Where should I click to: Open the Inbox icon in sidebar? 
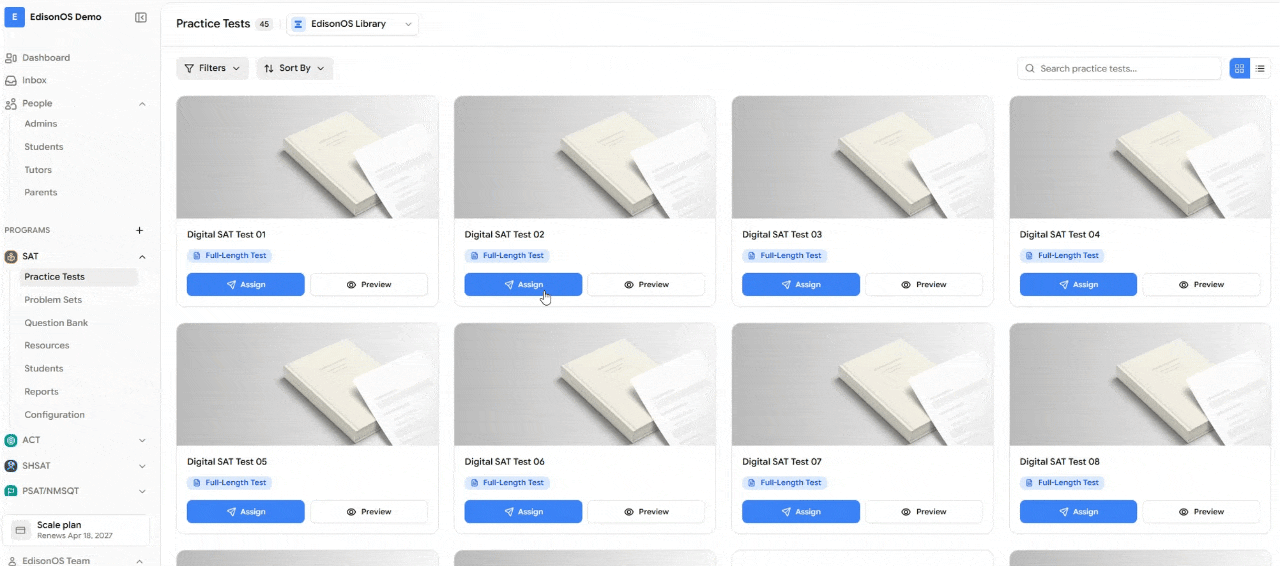click(11, 80)
